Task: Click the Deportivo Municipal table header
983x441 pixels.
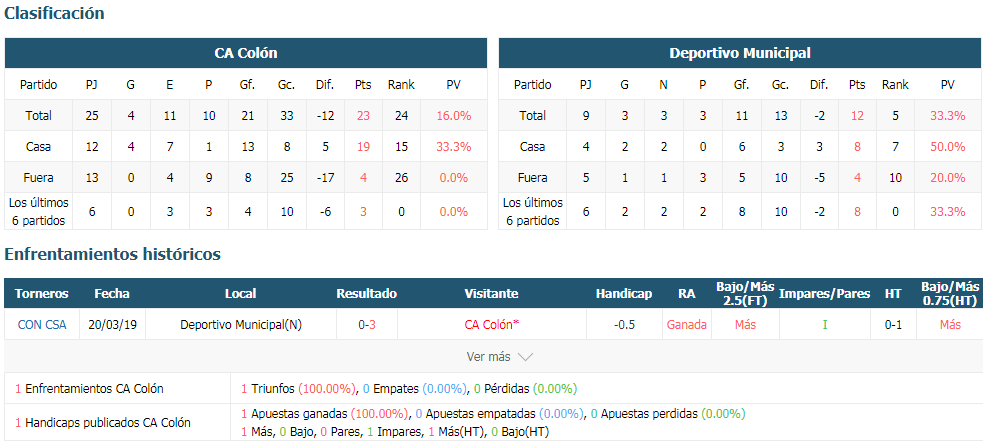Action: [x=740, y=53]
